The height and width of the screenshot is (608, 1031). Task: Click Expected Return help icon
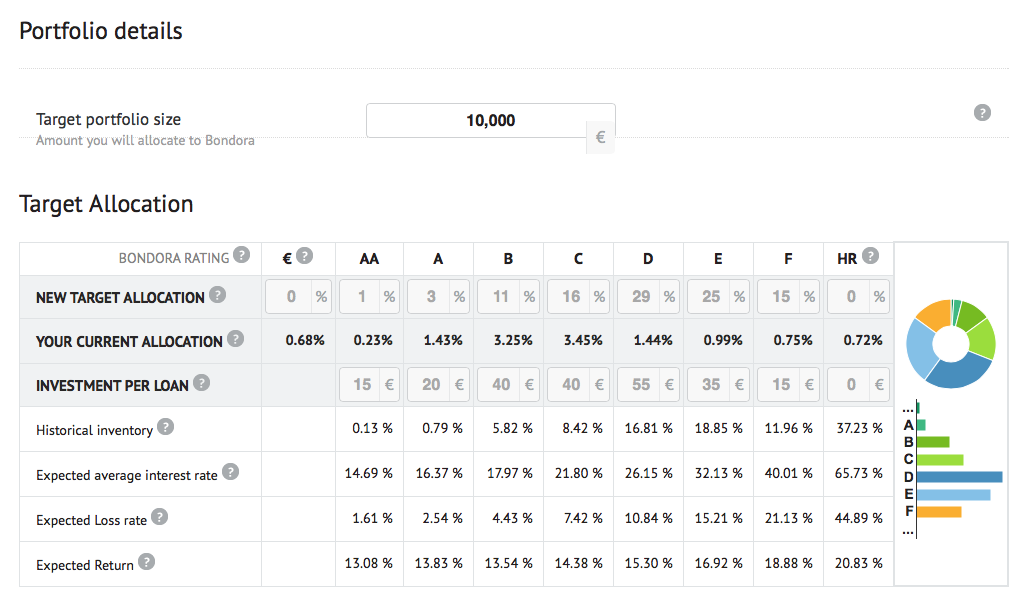coord(146,562)
